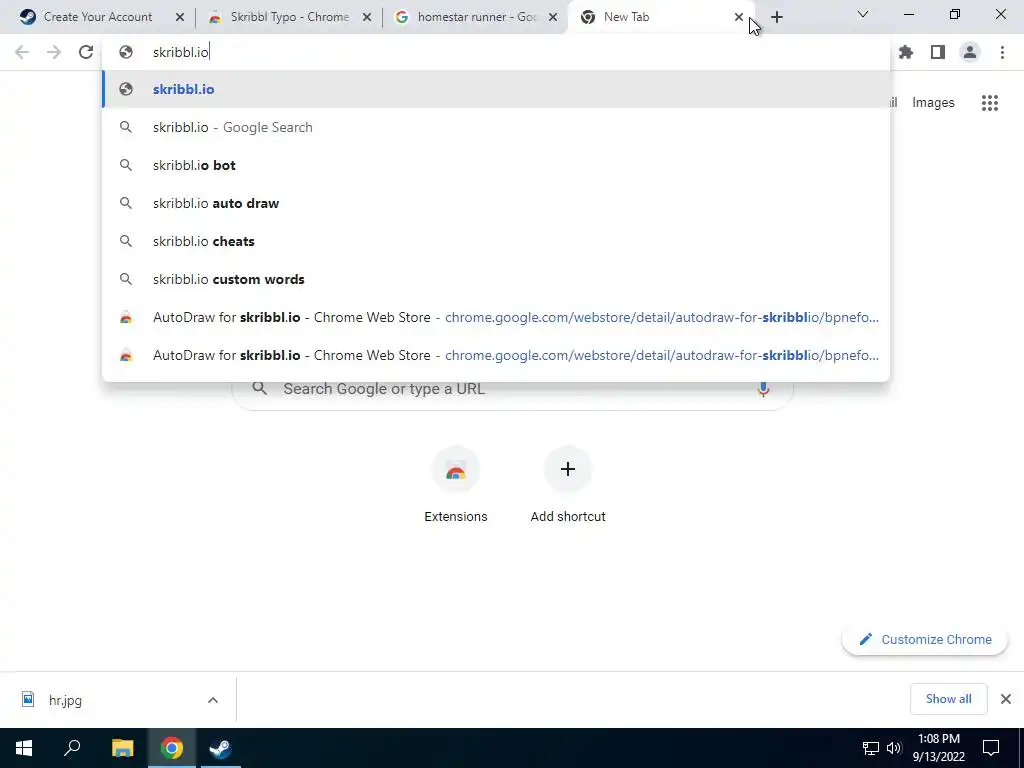This screenshot has height=768, width=1024.
Task: Close the Skribbl Typo tab
Action: pyautogui.click(x=367, y=17)
